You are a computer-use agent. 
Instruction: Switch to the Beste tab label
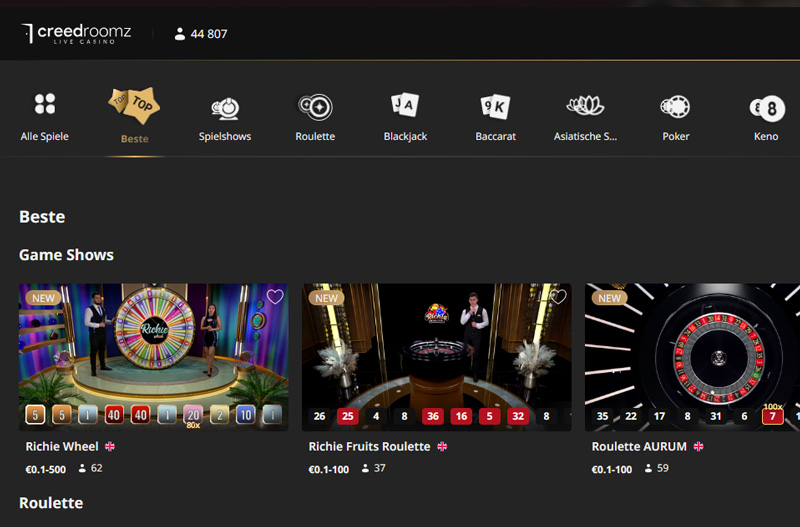coord(135,139)
